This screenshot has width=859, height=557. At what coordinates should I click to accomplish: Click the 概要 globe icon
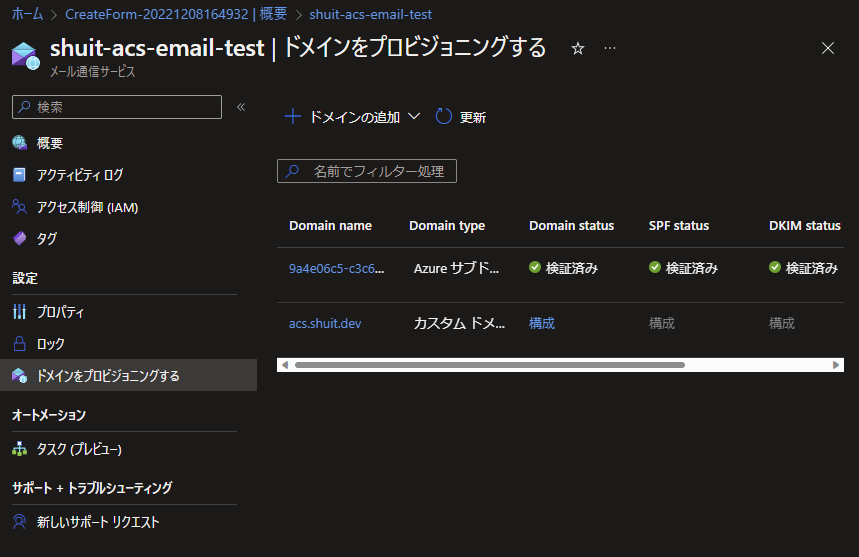coord(20,143)
